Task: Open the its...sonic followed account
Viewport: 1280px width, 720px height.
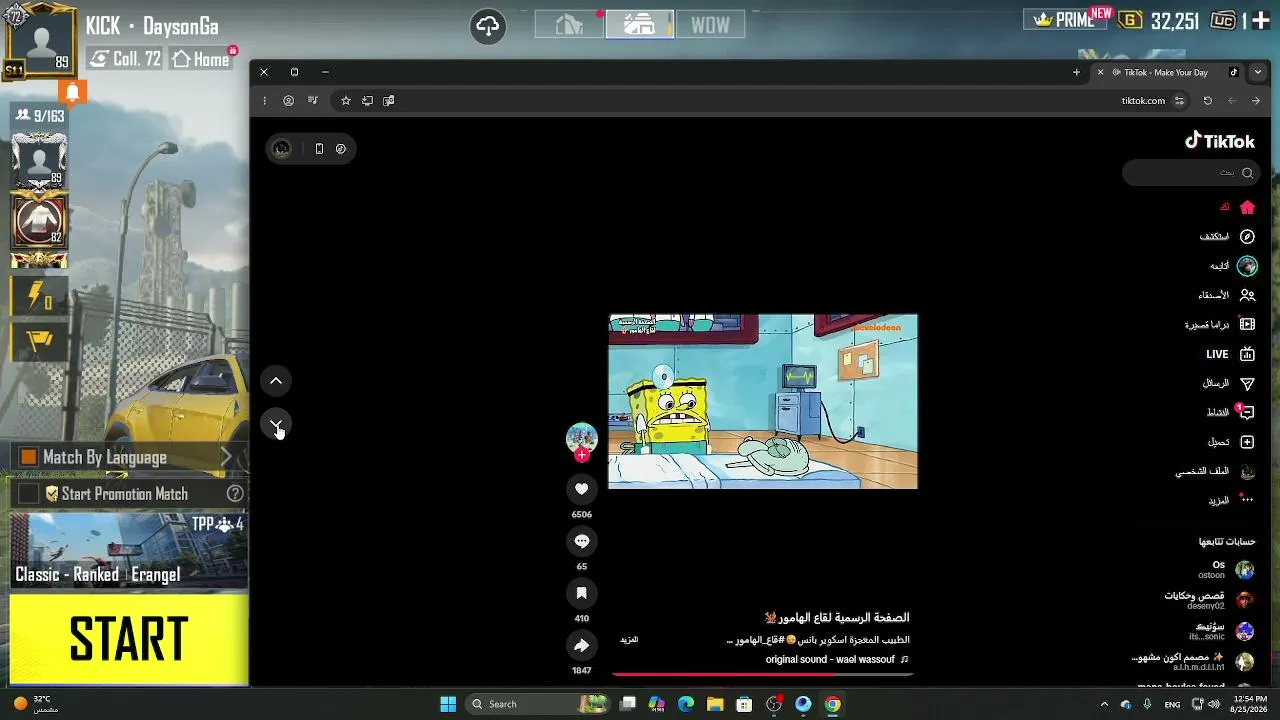Action: point(1221,631)
